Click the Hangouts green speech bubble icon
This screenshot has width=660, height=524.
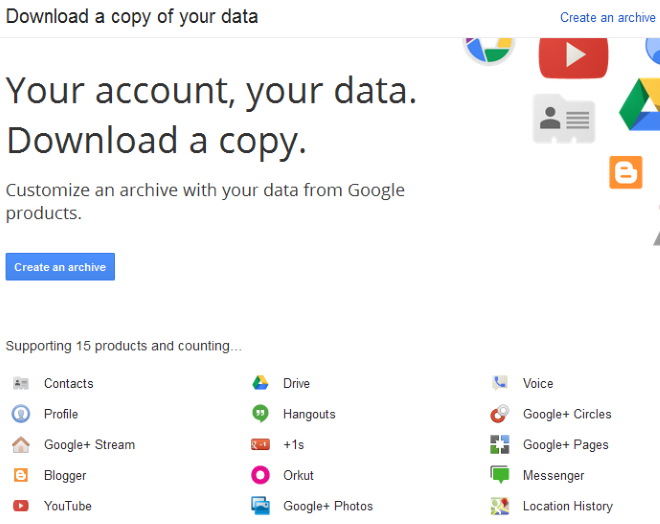pyautogui.click(x=260, y=414)
